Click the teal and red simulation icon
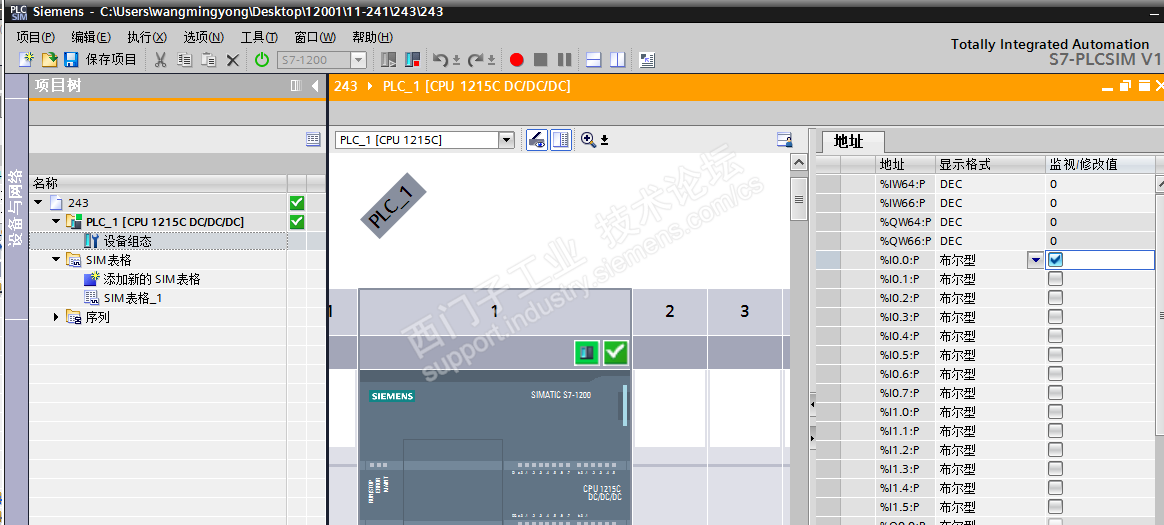This screenshot has width=1164, height=525. (x=413, y=60)
